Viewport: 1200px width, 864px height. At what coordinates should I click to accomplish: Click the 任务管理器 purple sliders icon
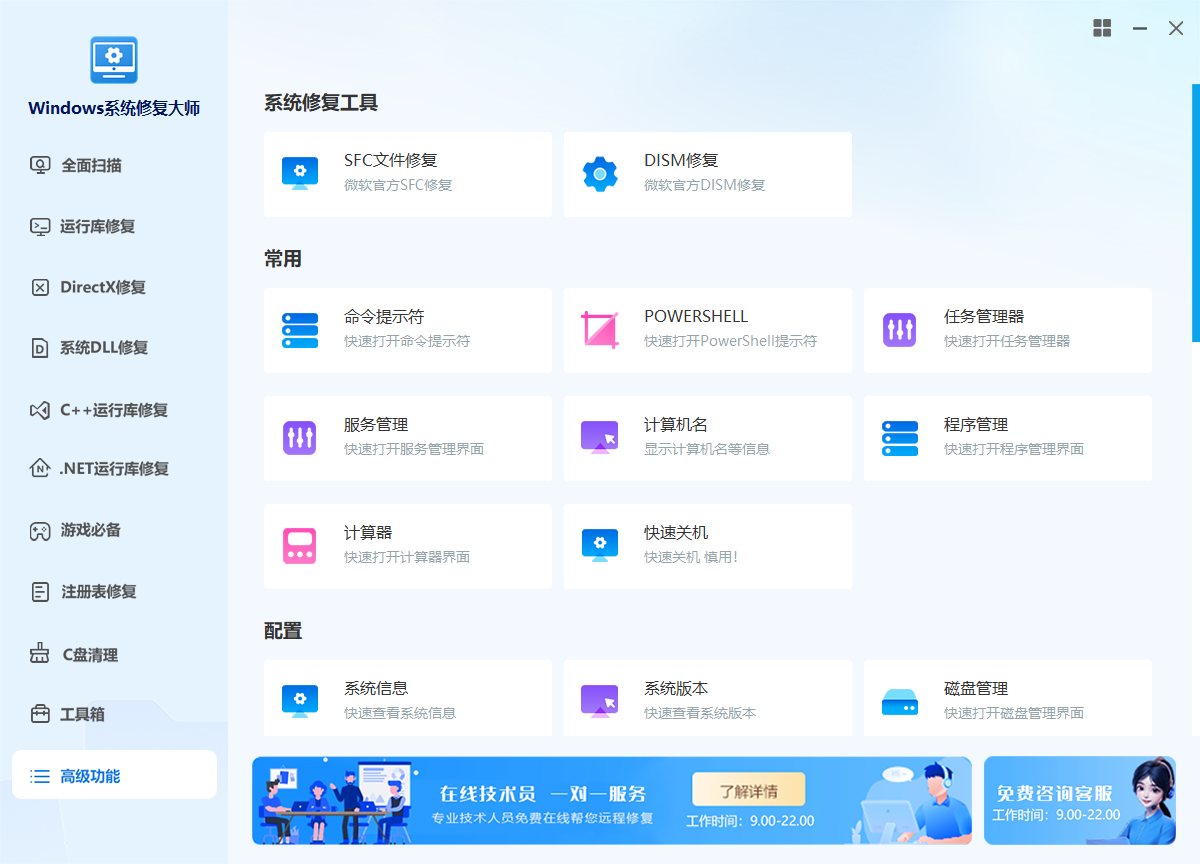coord(900,330)
